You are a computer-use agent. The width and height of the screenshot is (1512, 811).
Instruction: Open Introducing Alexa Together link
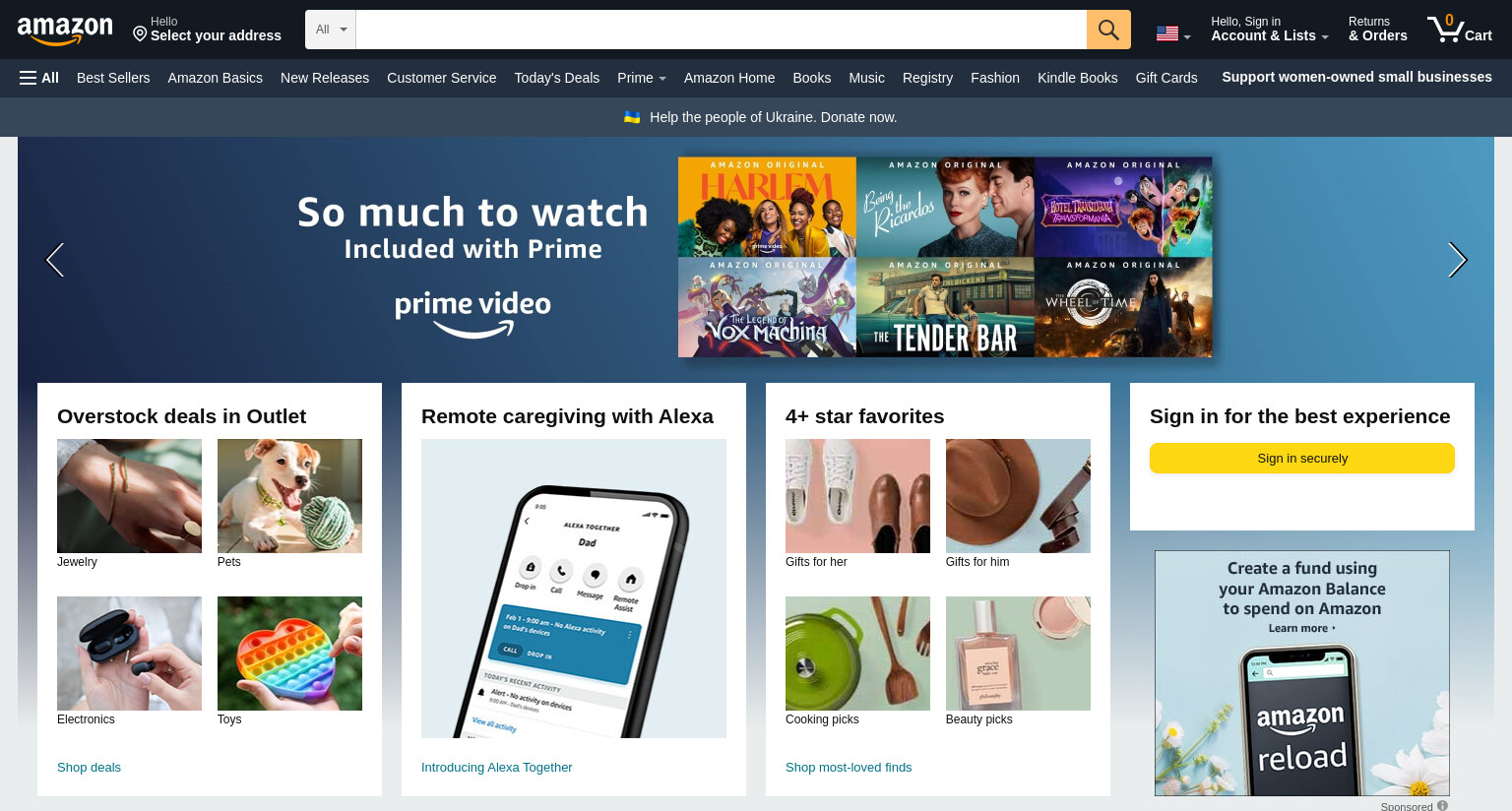[496, 768]
